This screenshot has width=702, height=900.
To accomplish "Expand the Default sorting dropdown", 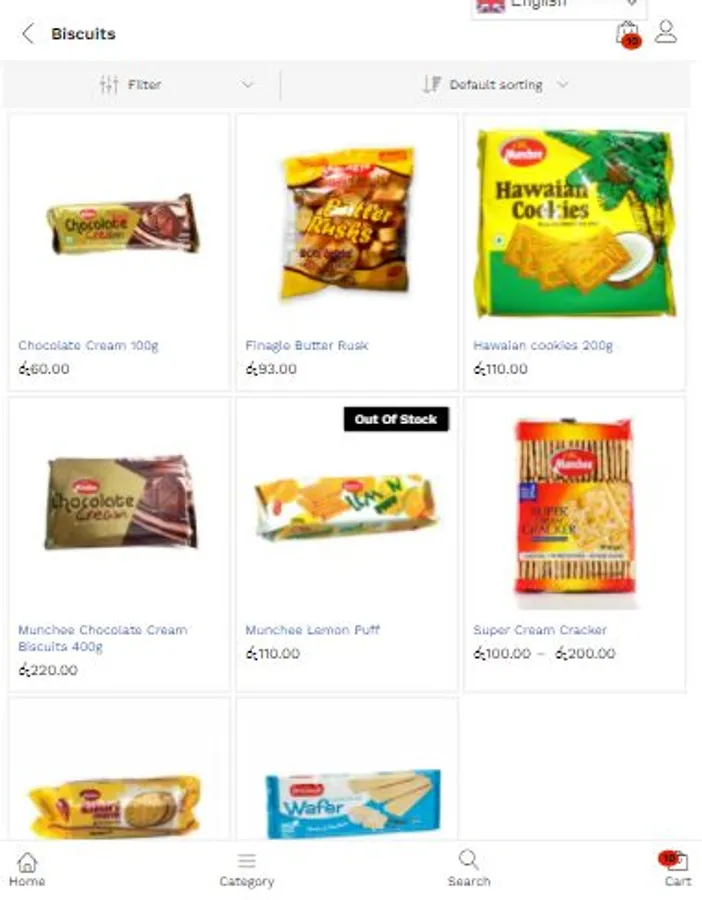I will (497, 84).
